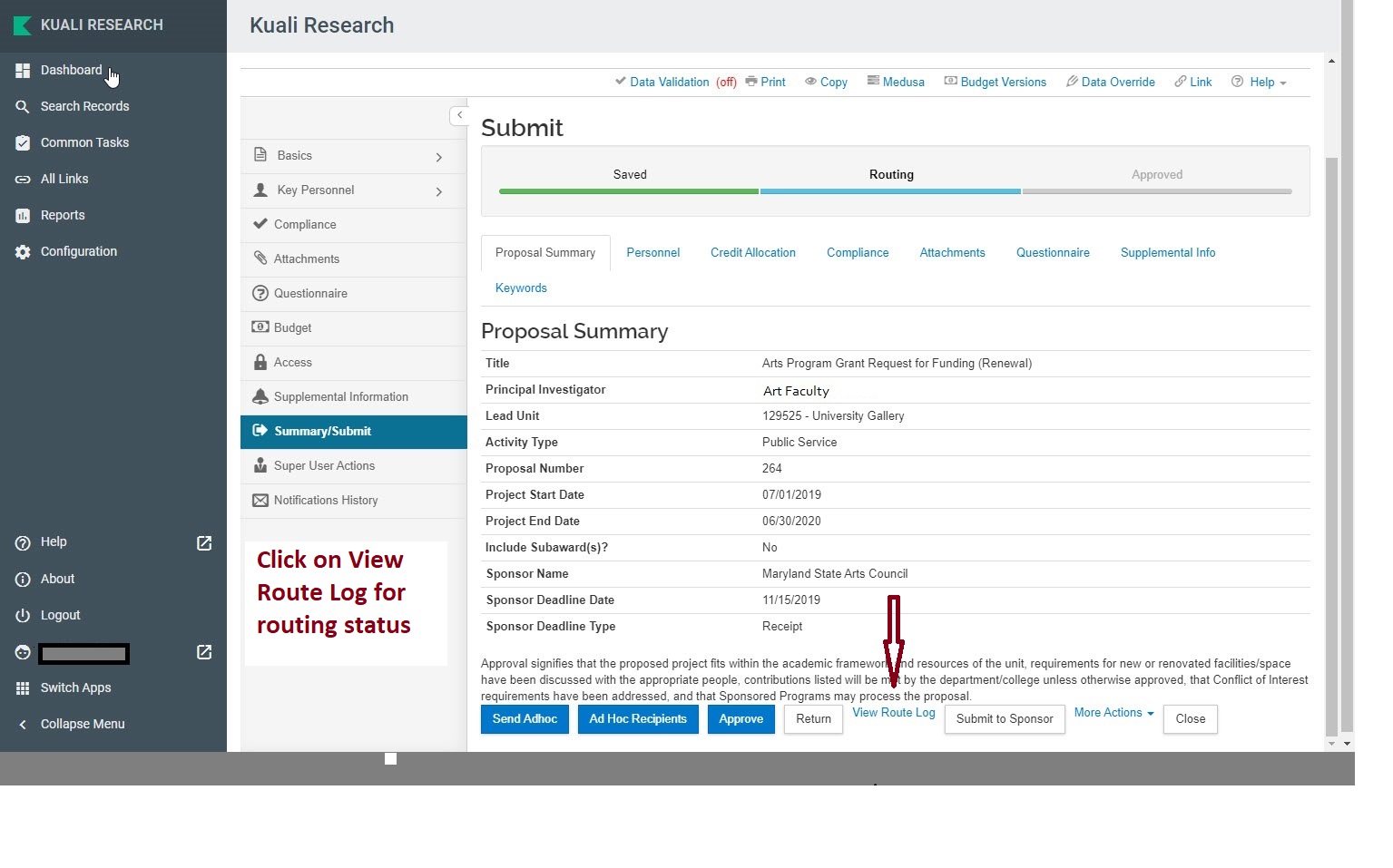Image resolution: width=1393 pixels, height=868 pixels.
Task: Click the Reports icon in sidebar
Action: click(x=23, y=216)
